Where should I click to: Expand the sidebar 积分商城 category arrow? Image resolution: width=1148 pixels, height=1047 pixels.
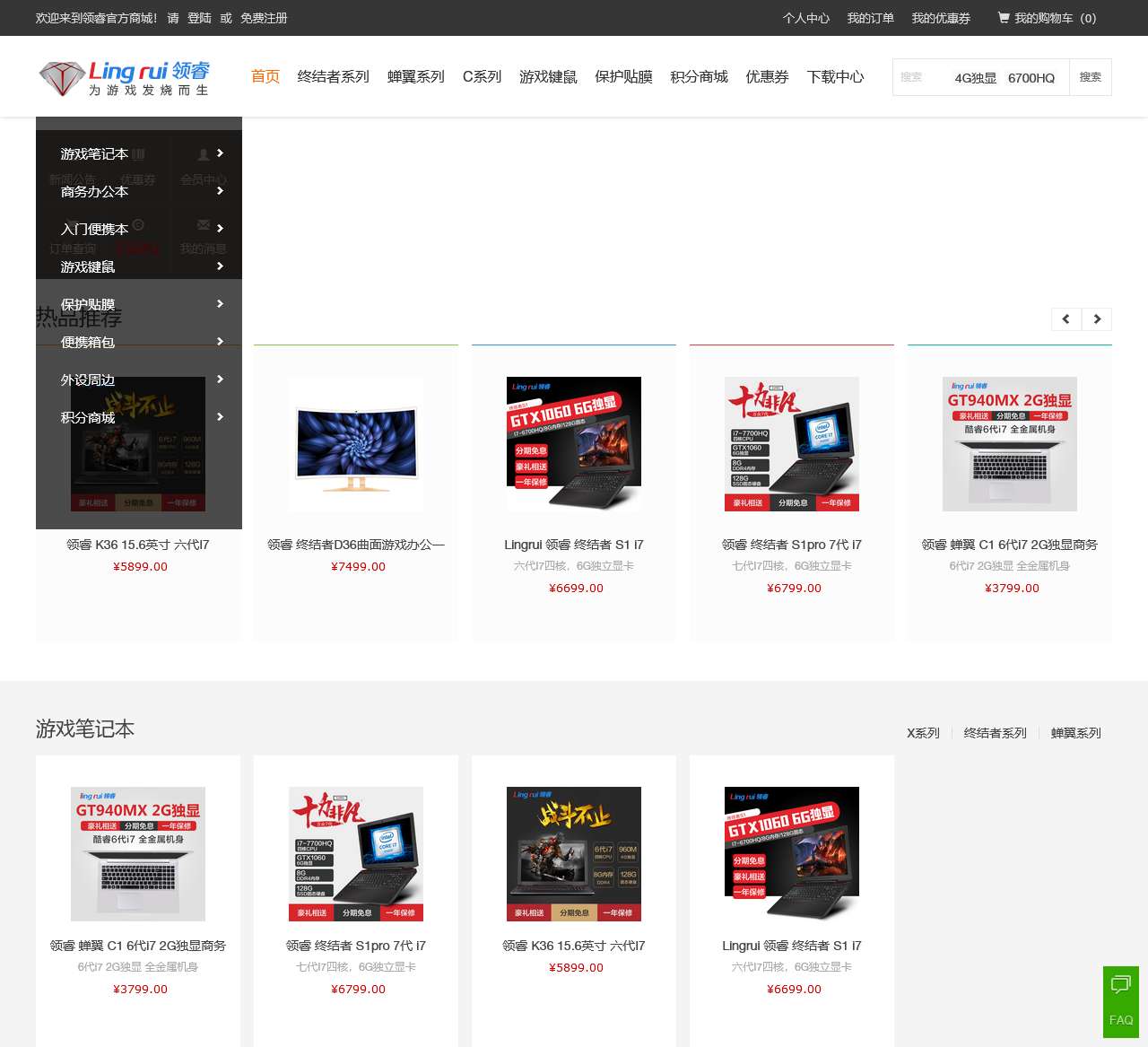click(220, 417)
